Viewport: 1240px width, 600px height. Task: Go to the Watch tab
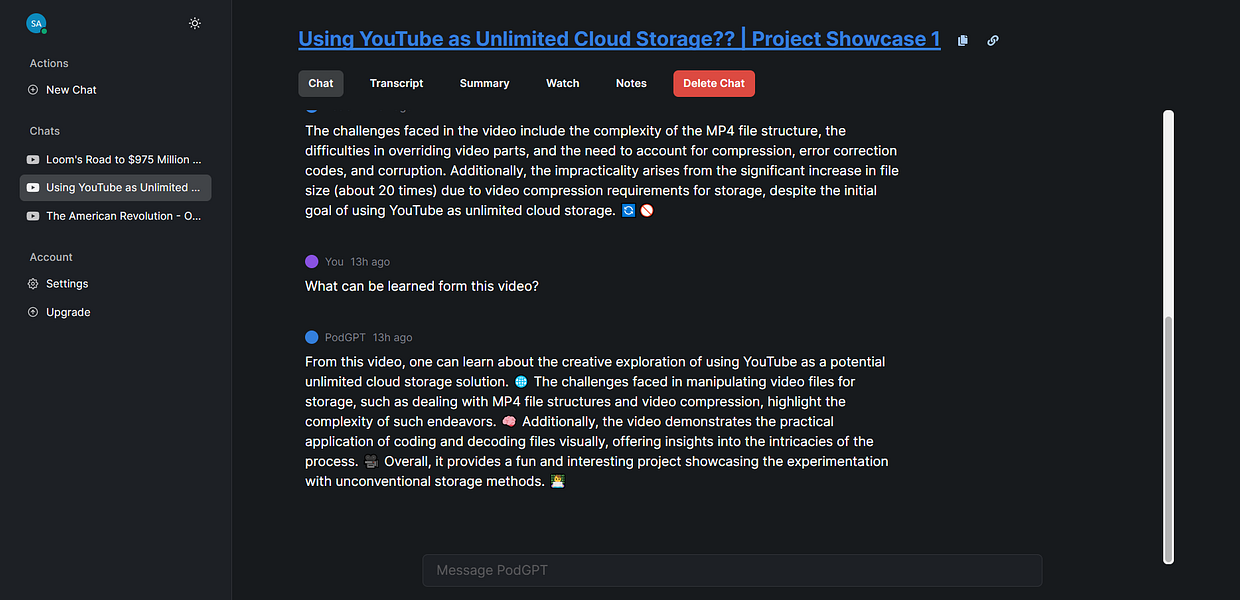563,84
